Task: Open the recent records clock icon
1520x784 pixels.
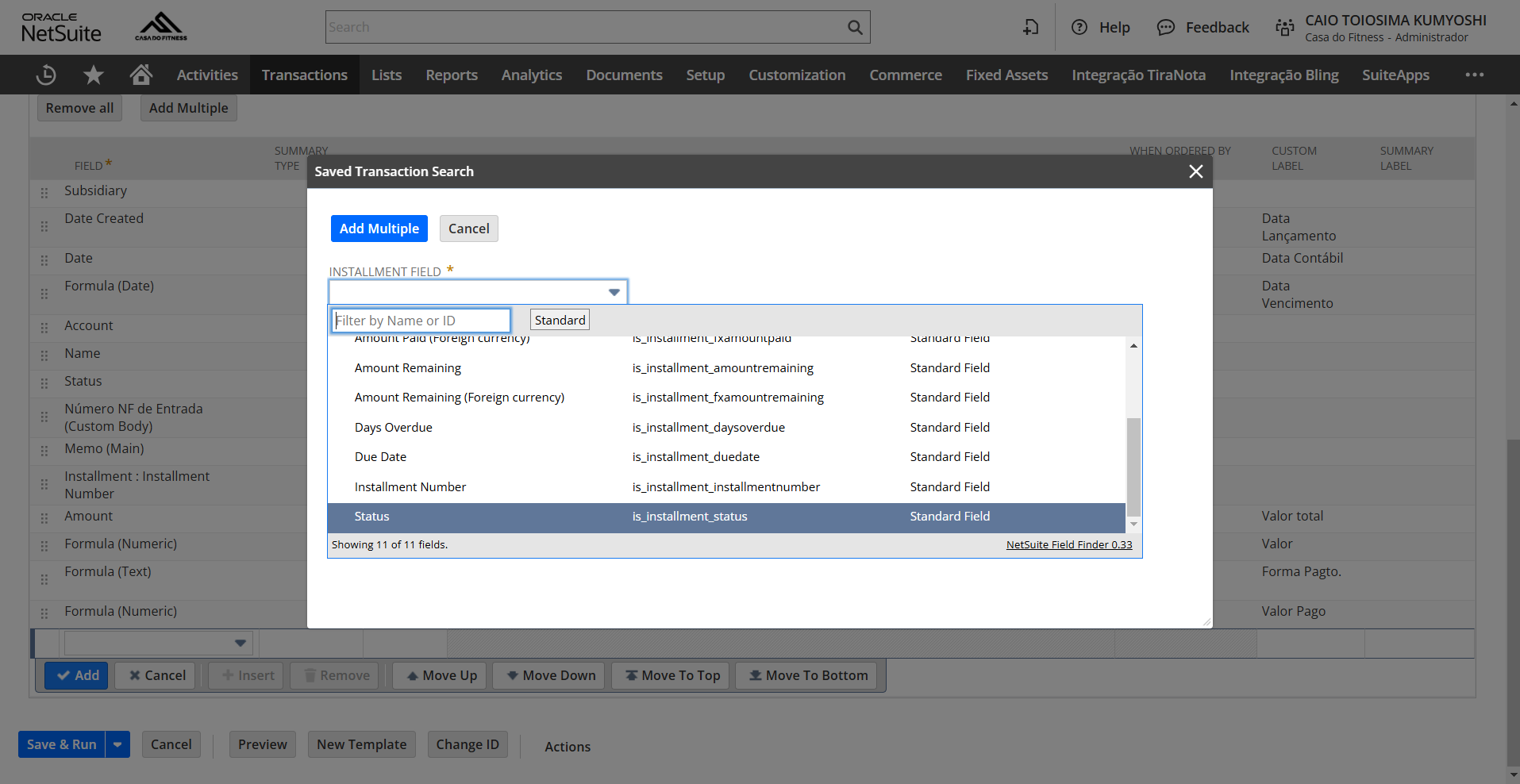Action: (45, 74)
